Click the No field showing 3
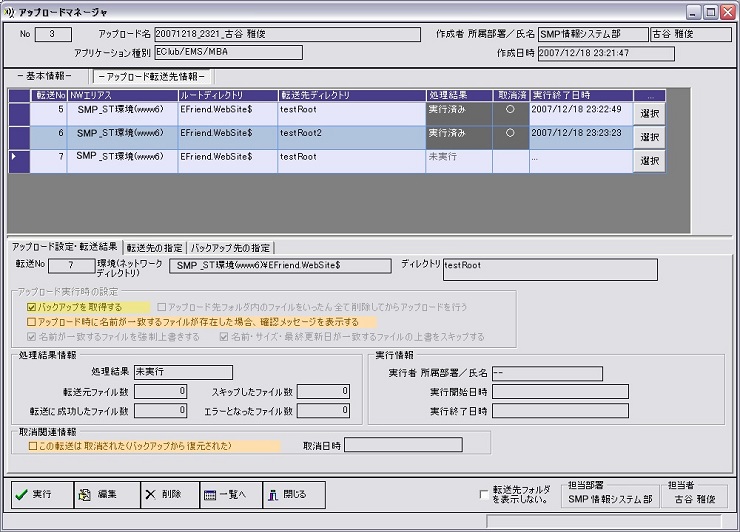The image size is (740, 532). (53, 34)
